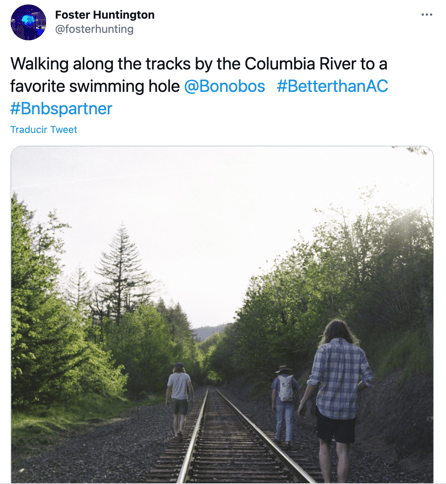The width and height of the screenshot is (446, 484).
Task: Click the Traducir Tweet link
Action: (44, 129)
